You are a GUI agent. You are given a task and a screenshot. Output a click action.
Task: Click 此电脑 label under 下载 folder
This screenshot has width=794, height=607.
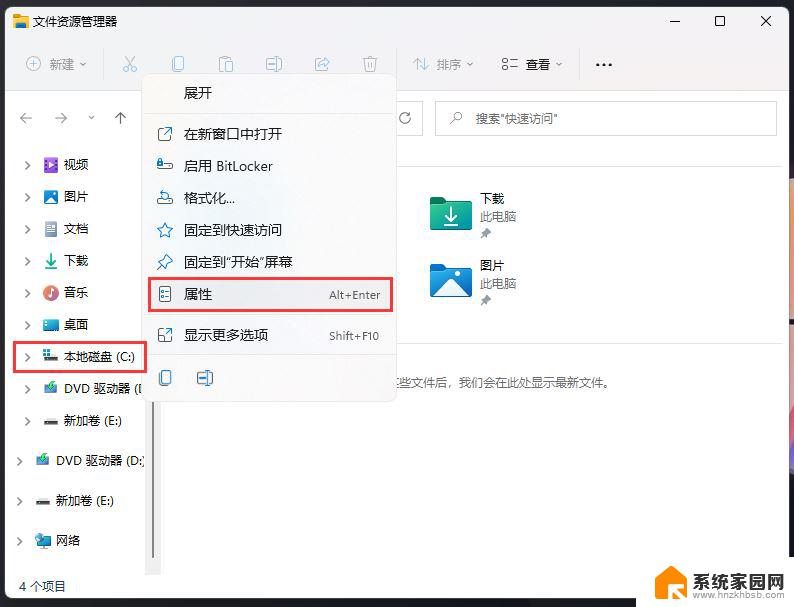(498, 217)
